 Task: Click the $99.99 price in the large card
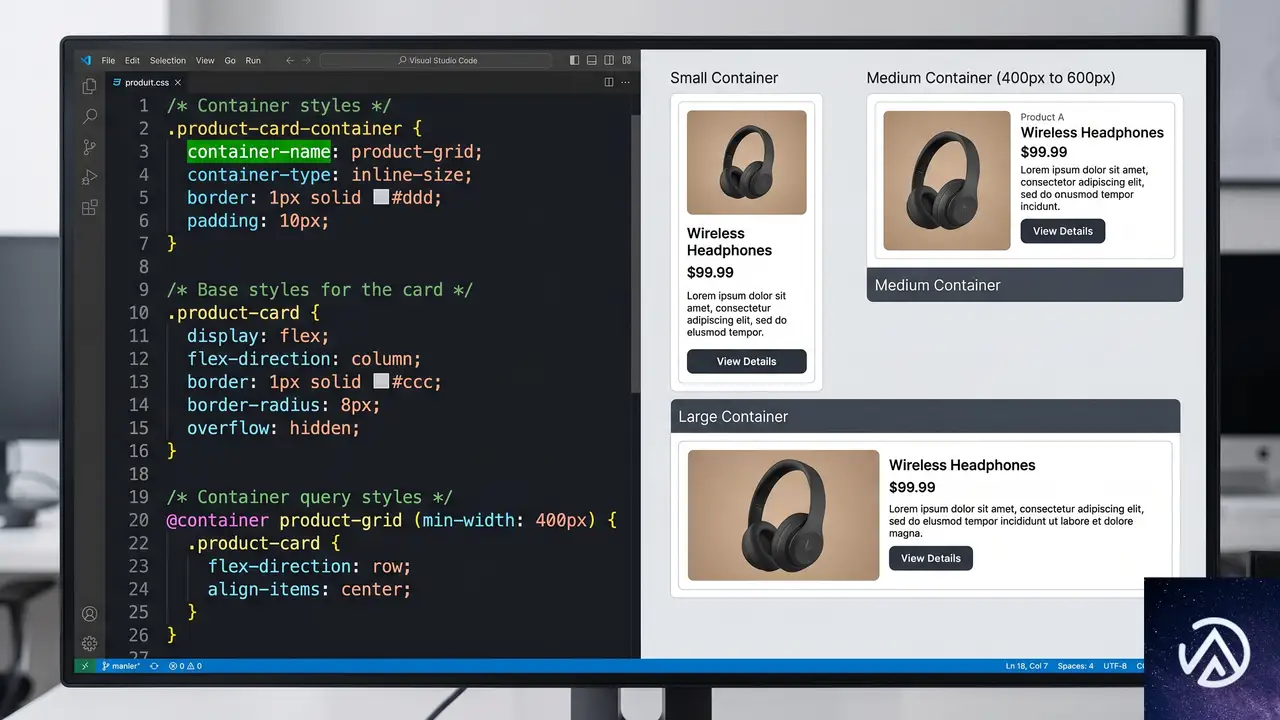click(x=912, y=487)
